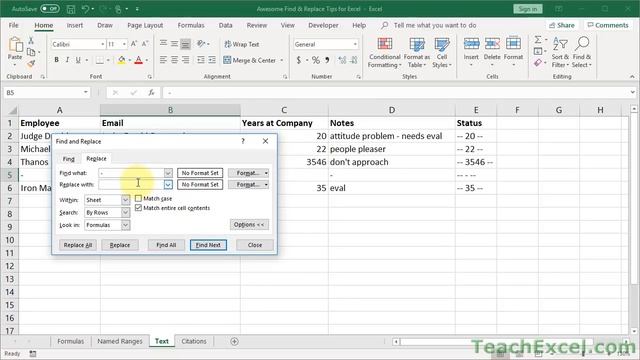This screenshot has width=640, height=360.
Task: Apply Comma Style format
Action: [327, 60]
